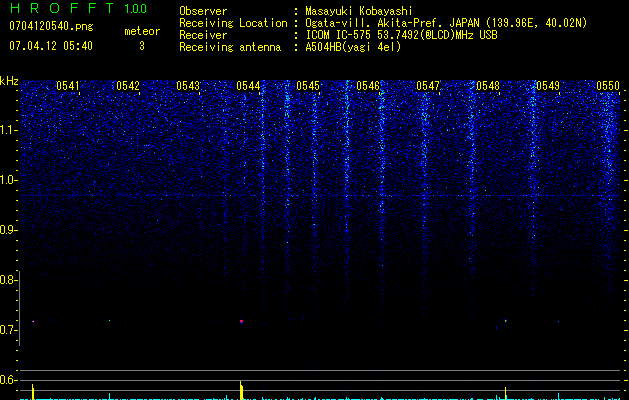Click the 0547 time label
629x400 pixels.
click(428, 86)
